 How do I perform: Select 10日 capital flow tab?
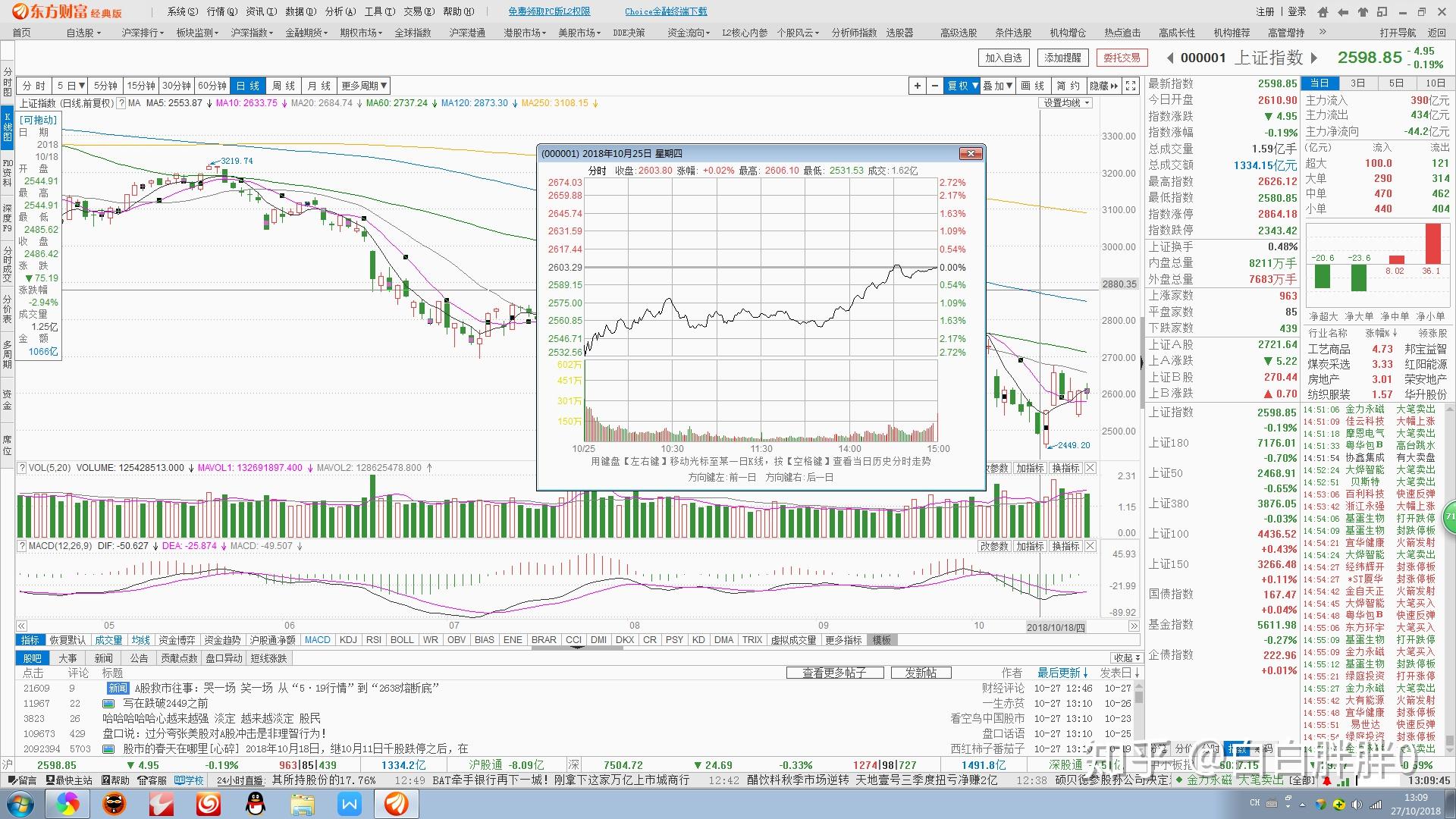click(x=1435, y=83)
